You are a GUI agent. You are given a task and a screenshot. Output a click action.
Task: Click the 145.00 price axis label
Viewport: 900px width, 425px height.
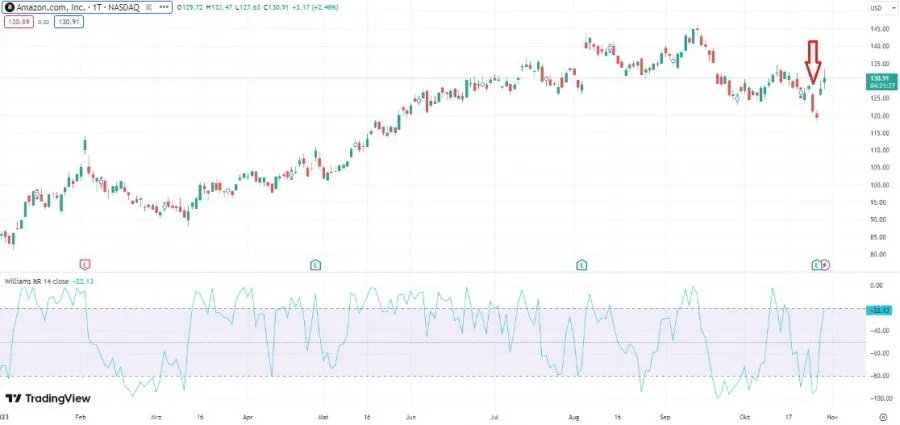tap(879, 29)
